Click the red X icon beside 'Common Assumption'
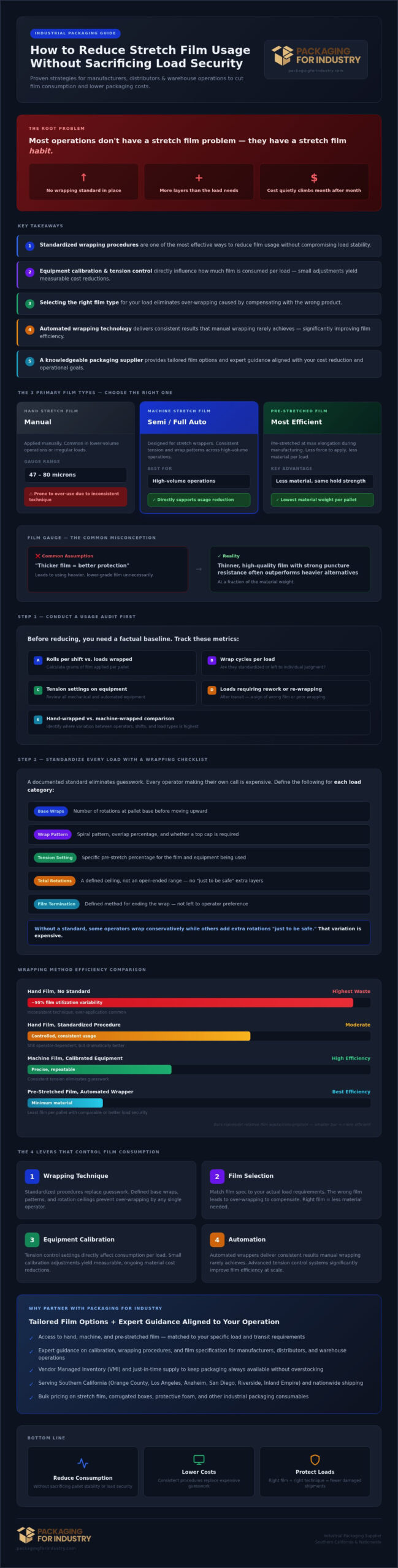 point(38,556)
